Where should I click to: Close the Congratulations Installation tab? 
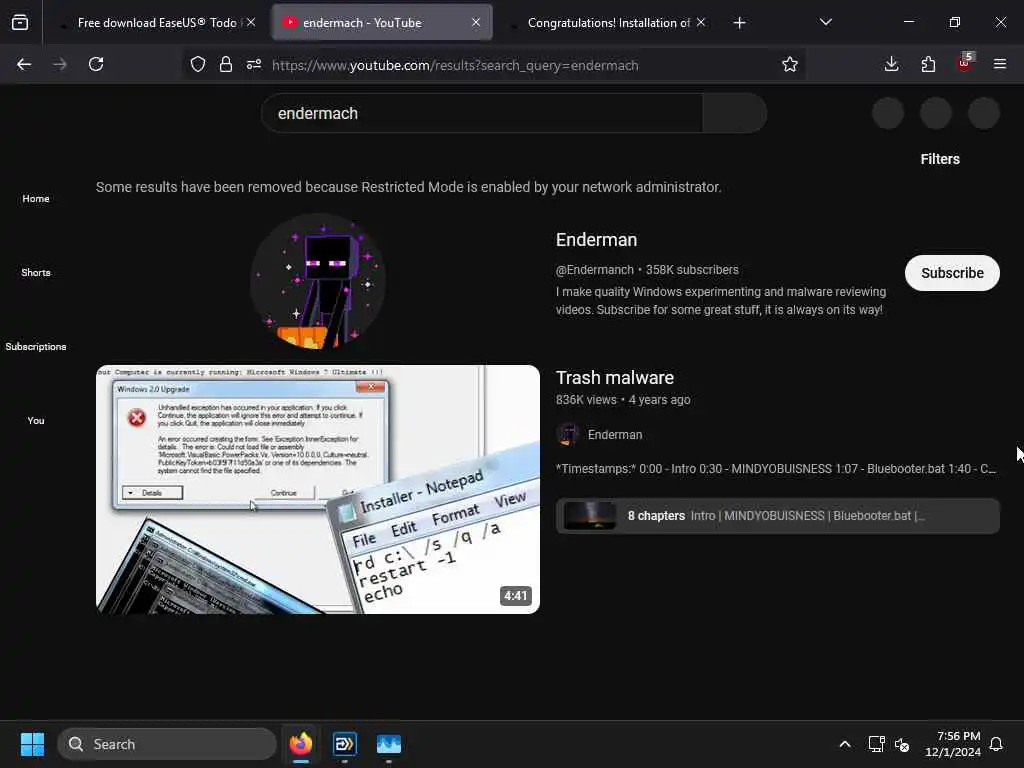pos(701,22)
